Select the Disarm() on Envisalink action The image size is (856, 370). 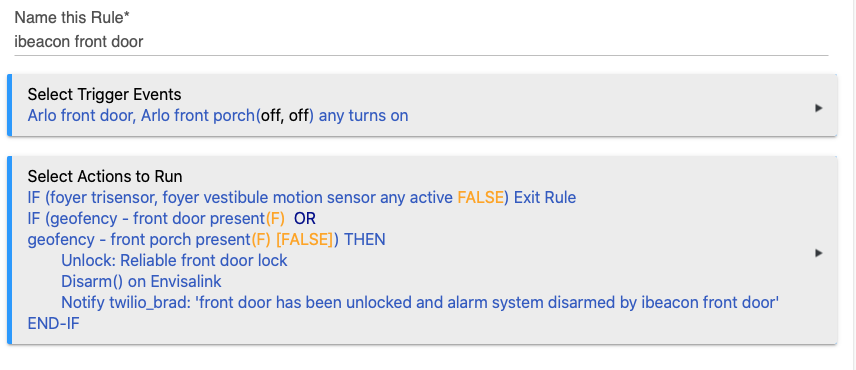point(141,282)
